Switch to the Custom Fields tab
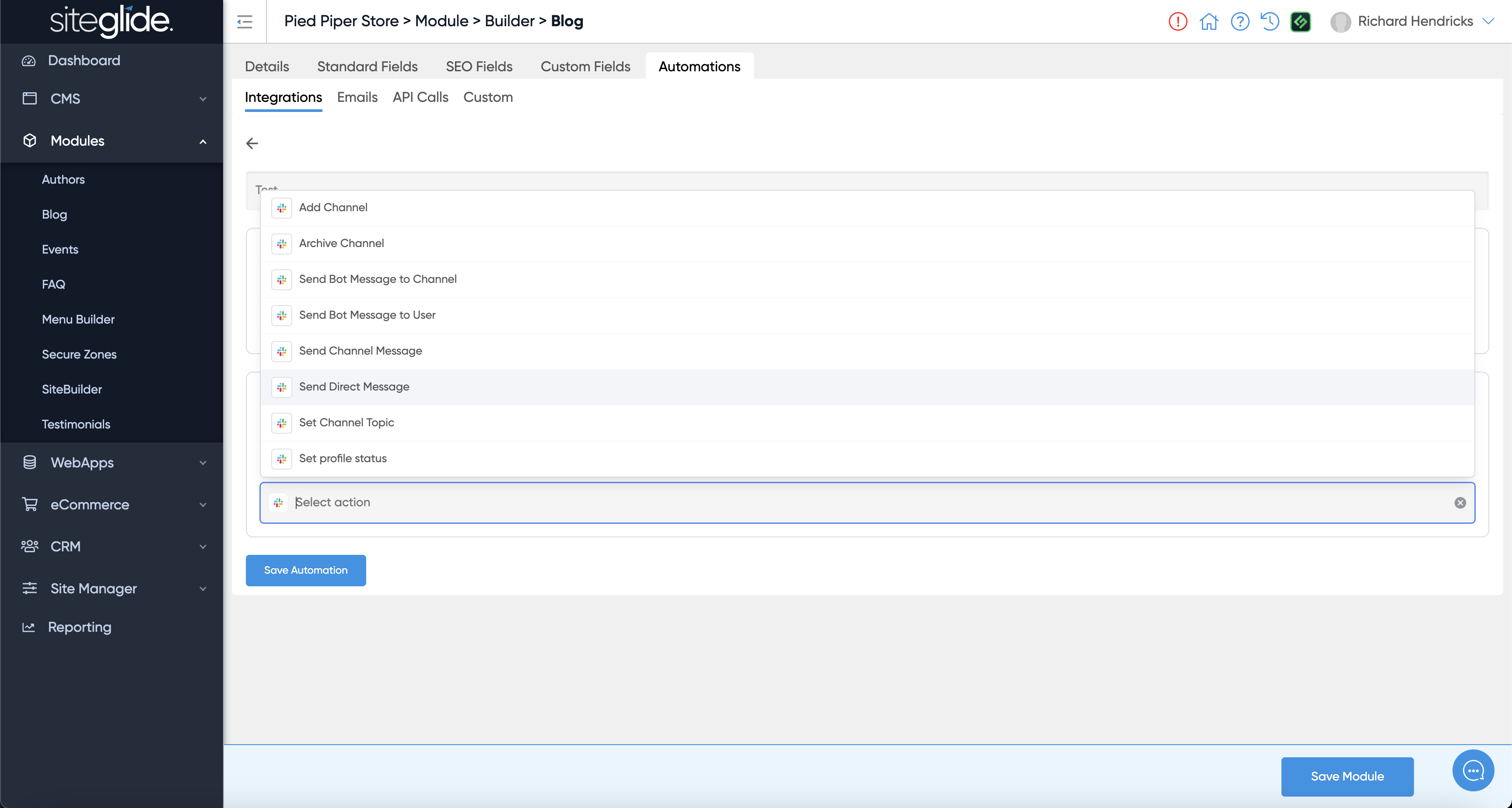This screenshot has height=808, width=1512. pos(584,66)
